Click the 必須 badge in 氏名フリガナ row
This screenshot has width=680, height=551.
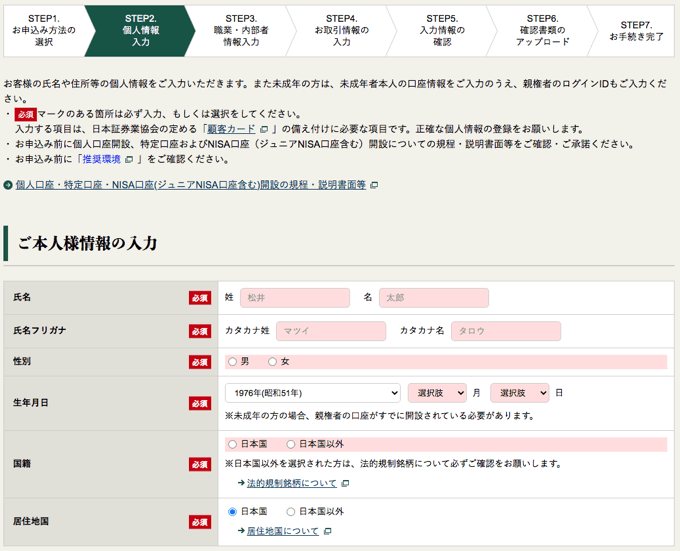(x=200, y=331)
